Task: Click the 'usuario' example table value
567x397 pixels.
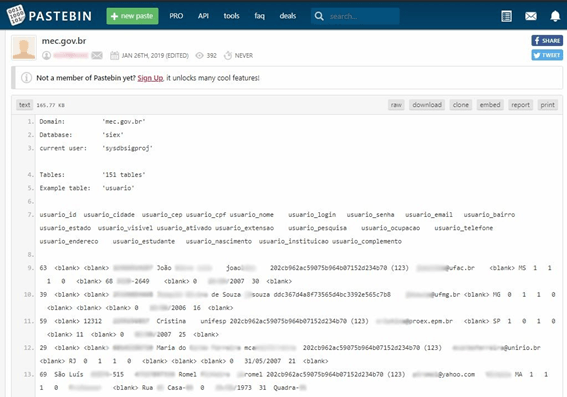Action: tap(118, 188)
